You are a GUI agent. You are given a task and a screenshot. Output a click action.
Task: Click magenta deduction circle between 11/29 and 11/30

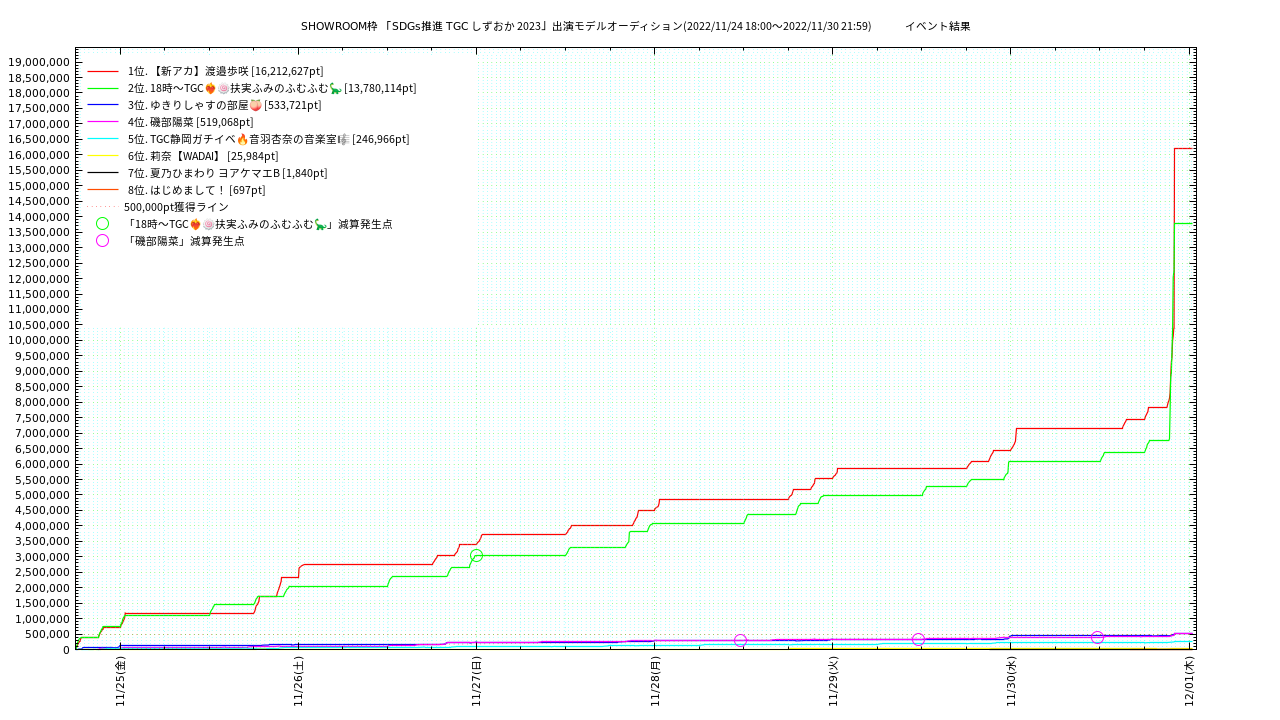pos(918,639)
